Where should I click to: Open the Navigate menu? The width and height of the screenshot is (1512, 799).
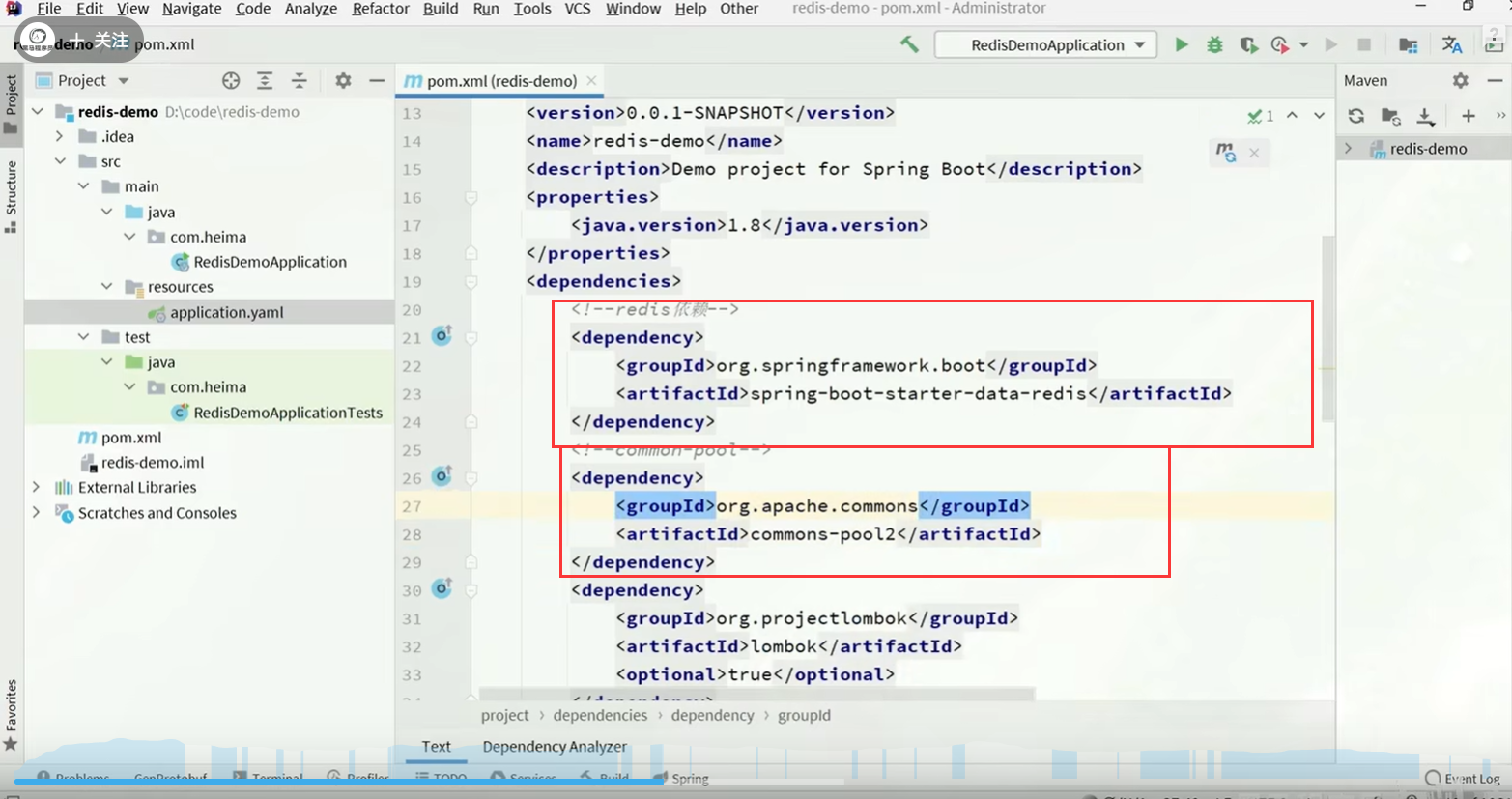click(191, 9)
